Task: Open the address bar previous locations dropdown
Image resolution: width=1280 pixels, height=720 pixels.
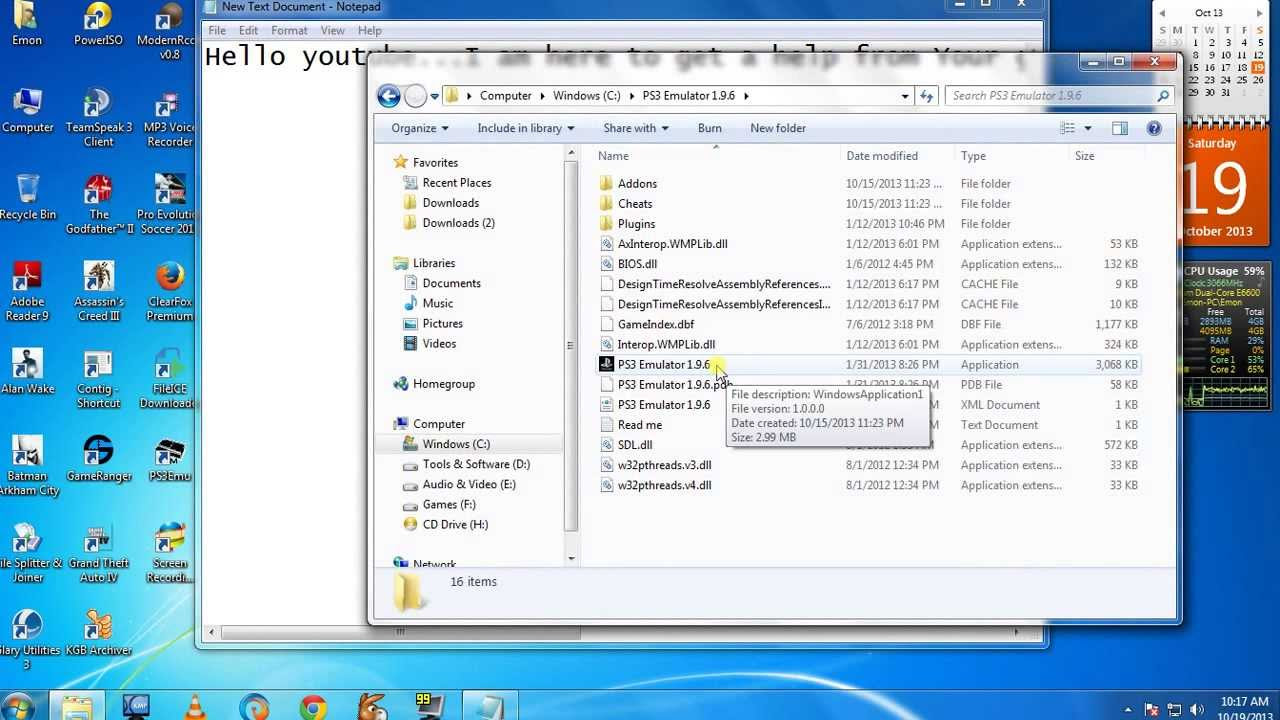Action: click(x=905, y=96)
